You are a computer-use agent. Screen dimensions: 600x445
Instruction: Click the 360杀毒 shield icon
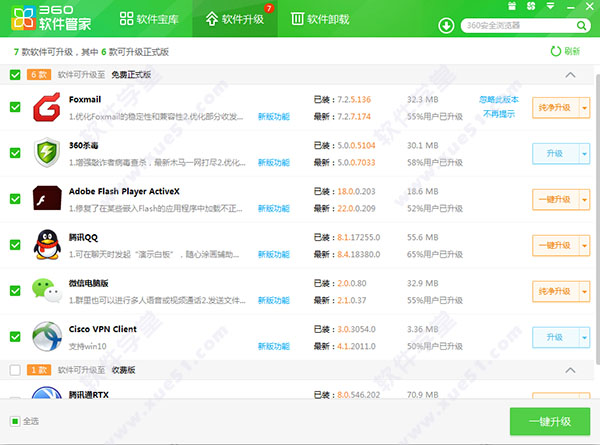click(x=47, y=153)
